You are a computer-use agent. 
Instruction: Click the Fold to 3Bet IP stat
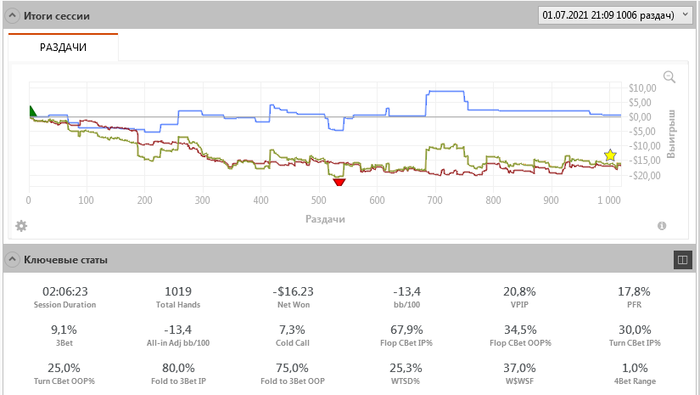[178, 374]
